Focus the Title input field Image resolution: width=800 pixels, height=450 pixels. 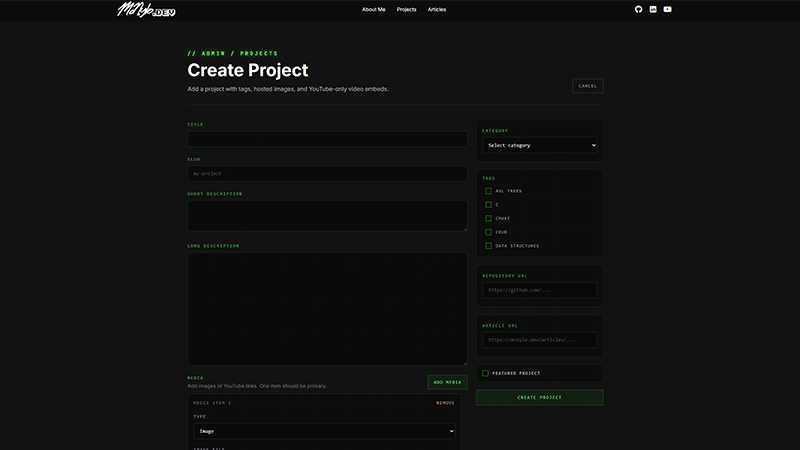[327, 139]
